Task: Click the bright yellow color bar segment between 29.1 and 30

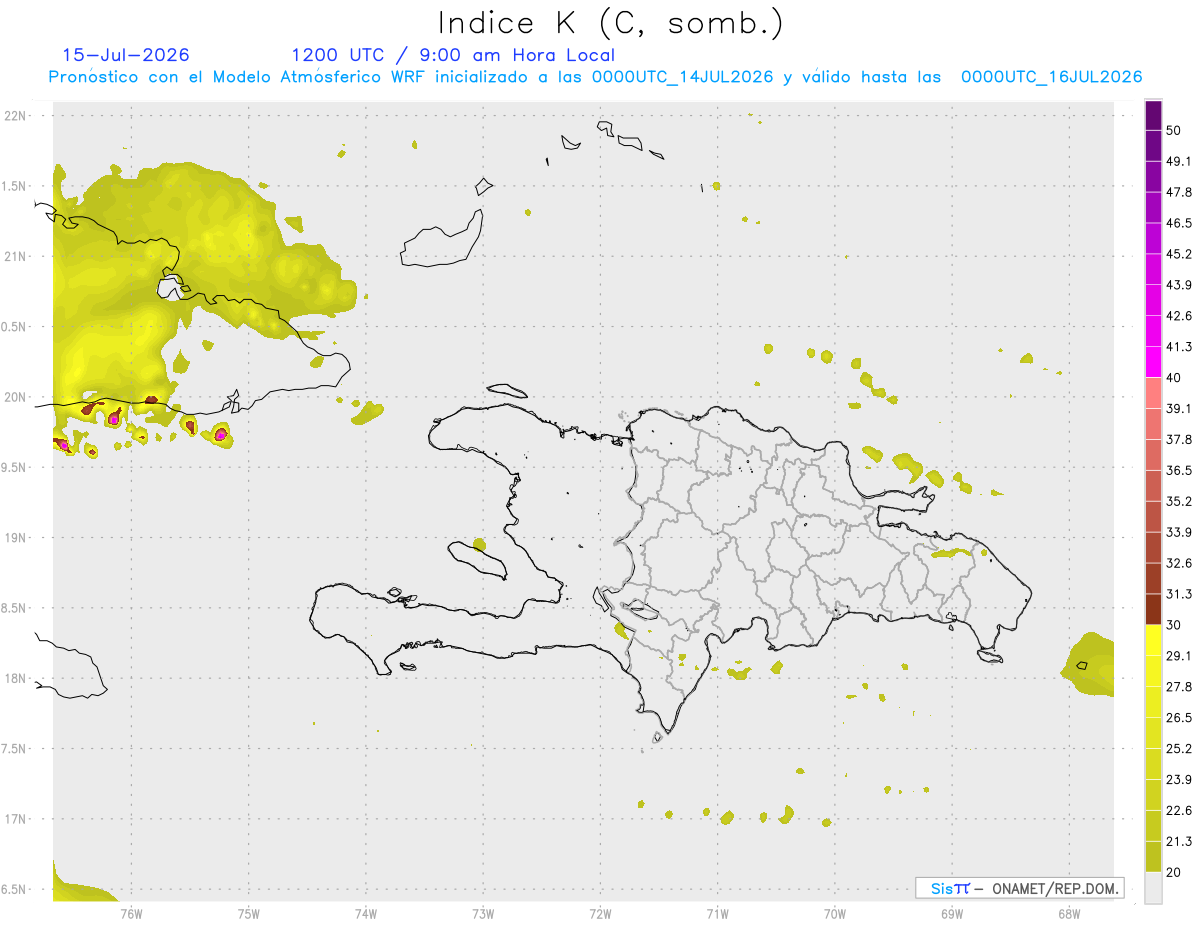Action: pyautogui.click(x=1153, y=640)
